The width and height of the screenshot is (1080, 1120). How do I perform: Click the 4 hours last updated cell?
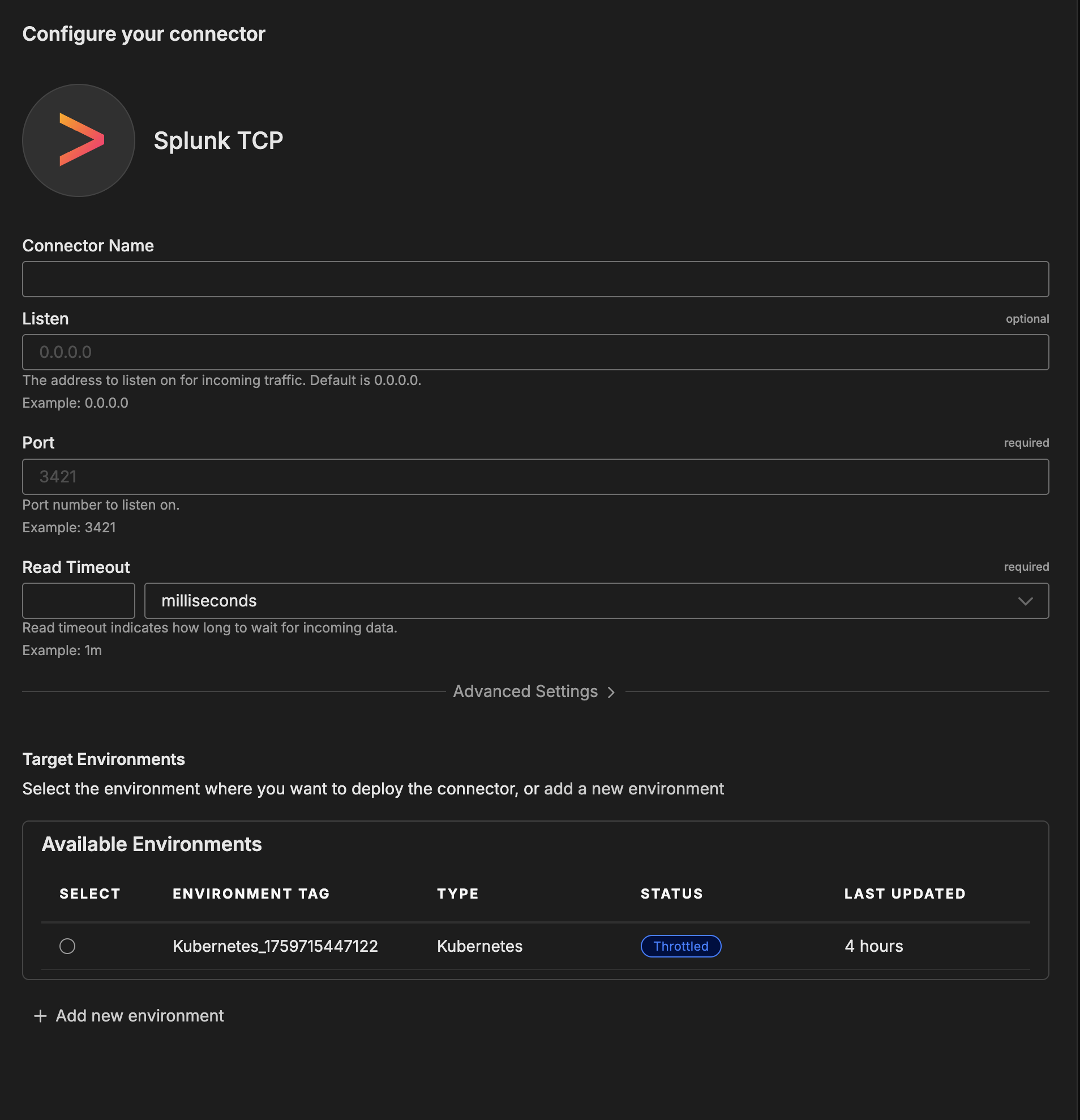pos(873,946)
